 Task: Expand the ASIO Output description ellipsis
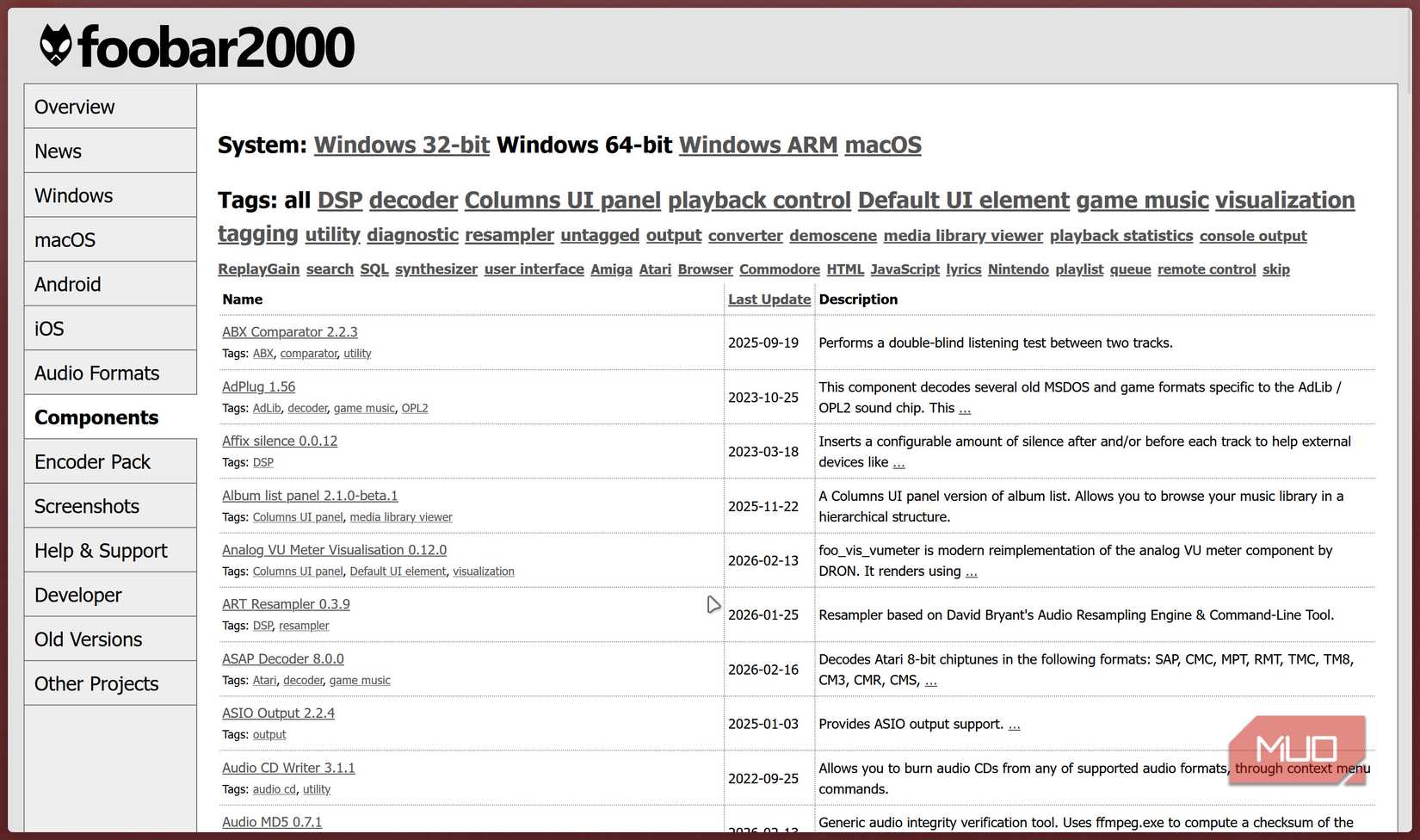coord(1014,725)
